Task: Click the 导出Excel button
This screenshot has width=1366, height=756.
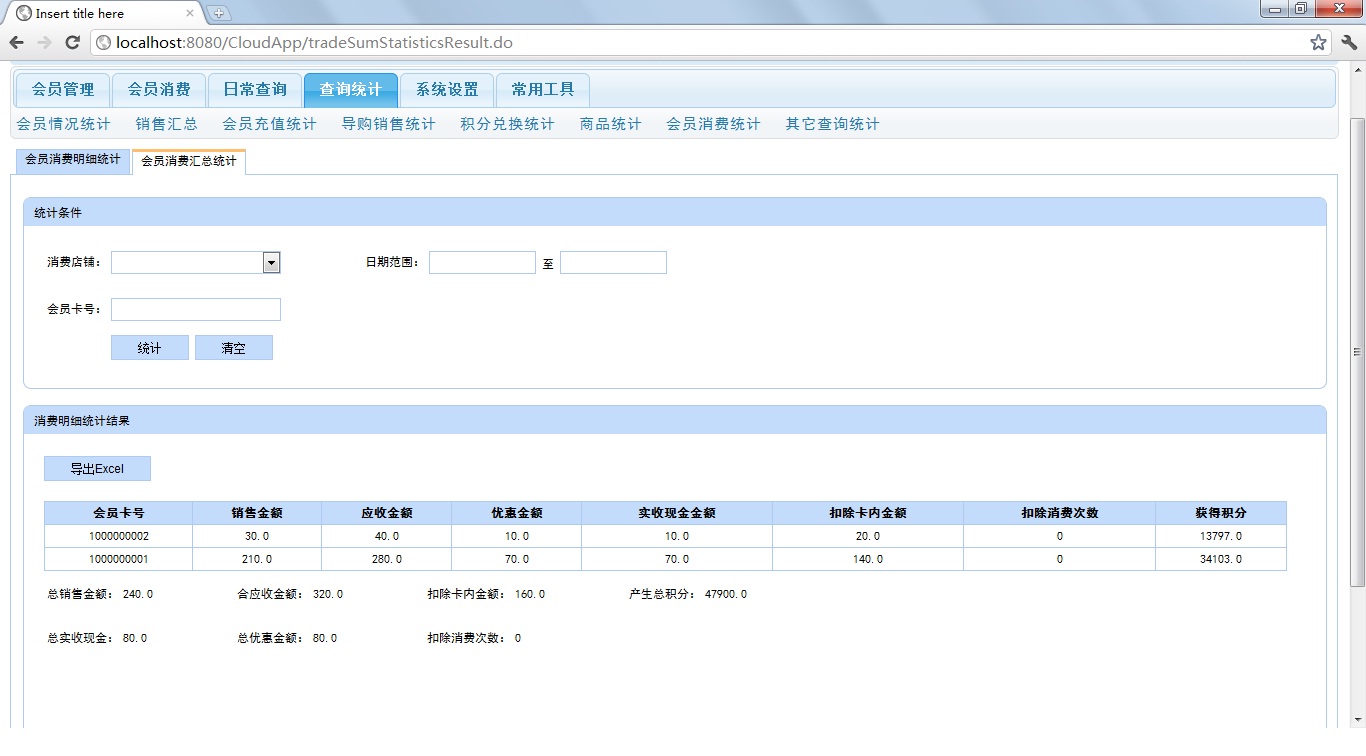Action: tap(97, 469)
